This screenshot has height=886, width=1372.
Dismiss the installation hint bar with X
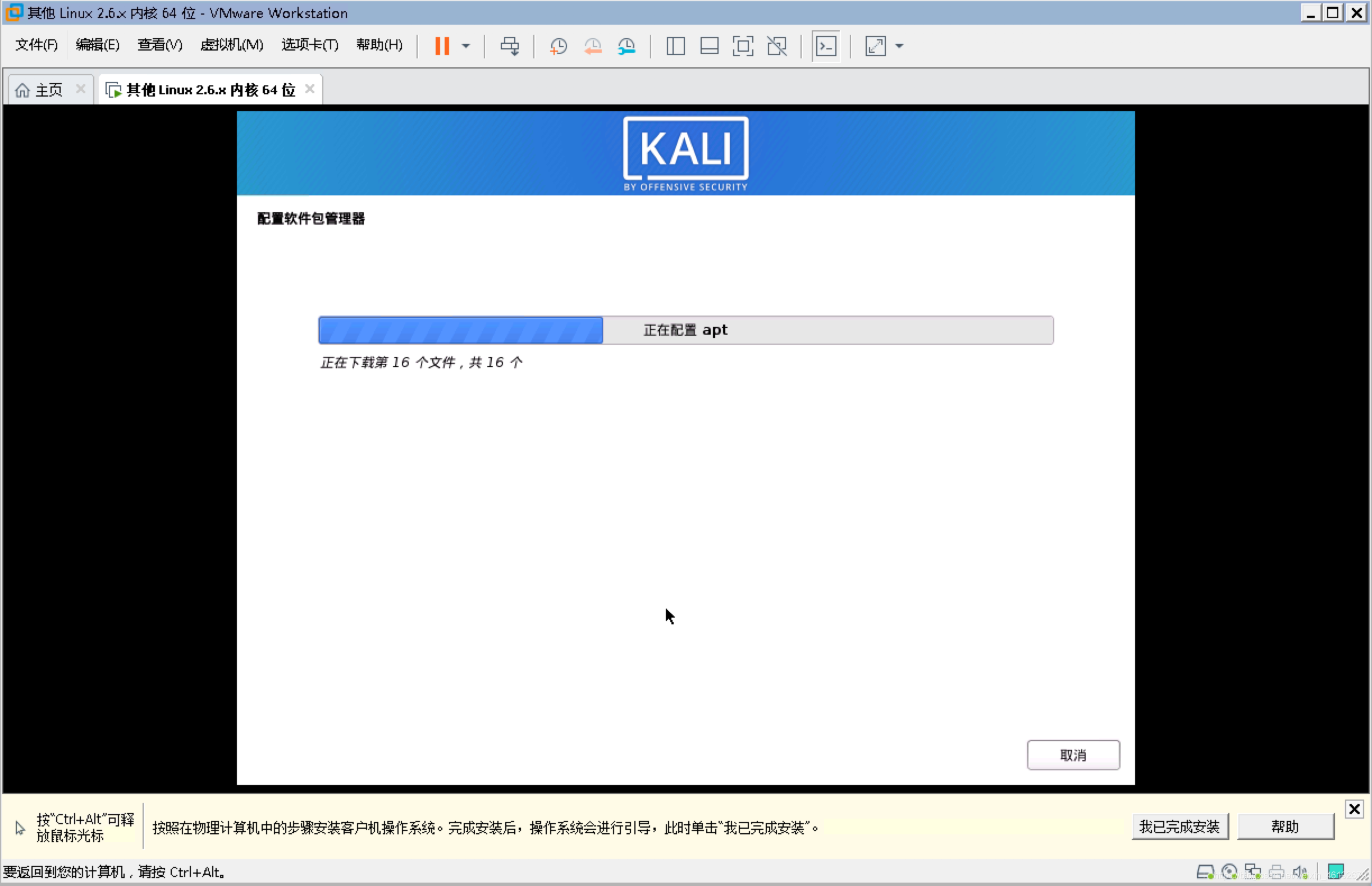tap(1354, 810)
